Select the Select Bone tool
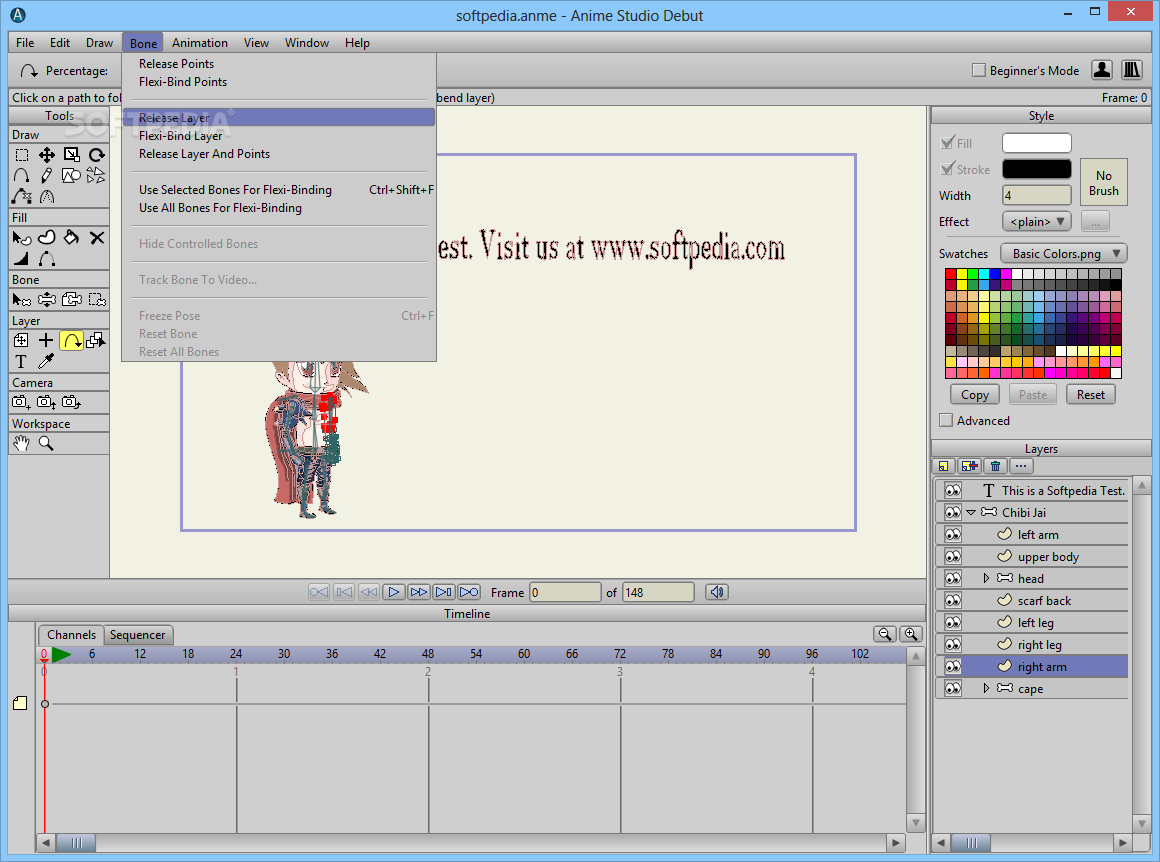Viewport: 1160px width, 862px height. point(22,300)
